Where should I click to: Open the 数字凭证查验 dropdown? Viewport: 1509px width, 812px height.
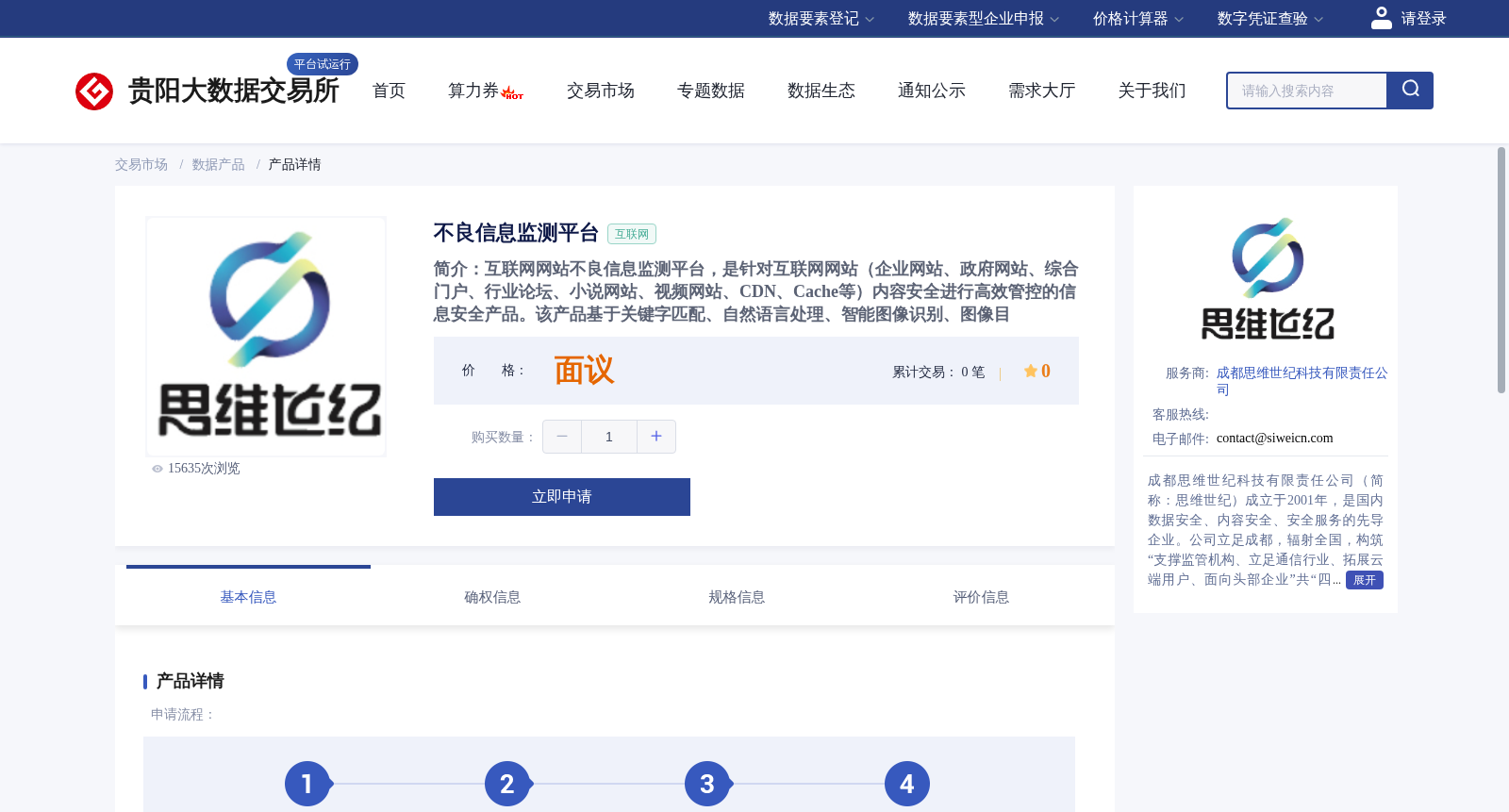(1270, 19)
